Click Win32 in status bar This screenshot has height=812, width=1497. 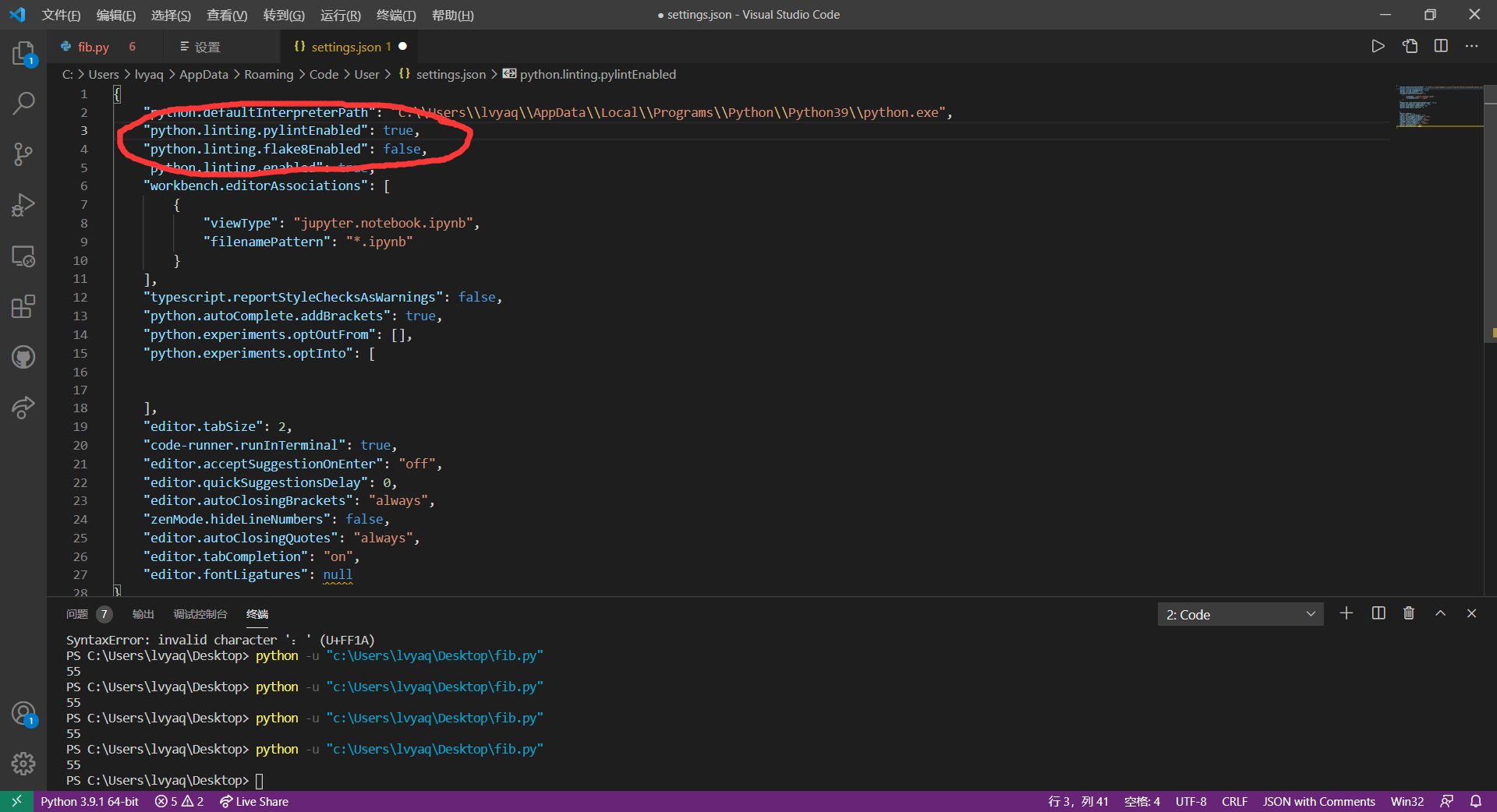1407,801
